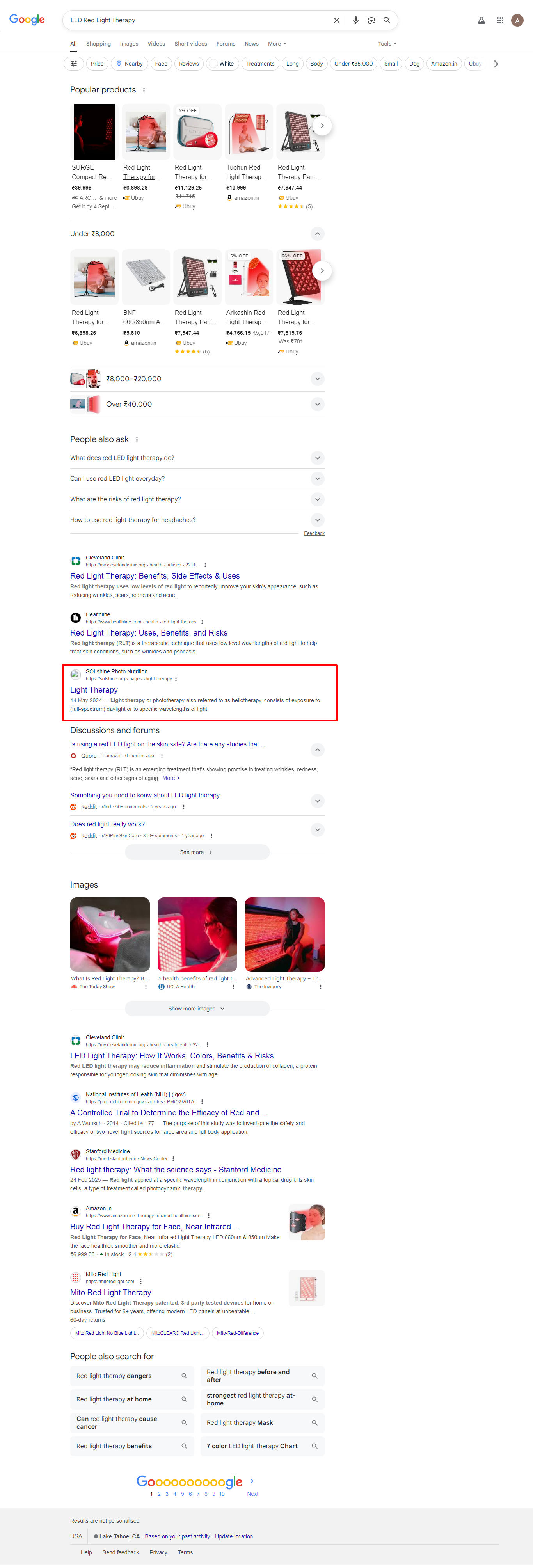Image resolution: width=533 pixels, height=1568 pixels.
Task: Submit the query with the magnifier icon
Action: click(x=387, y=20)
